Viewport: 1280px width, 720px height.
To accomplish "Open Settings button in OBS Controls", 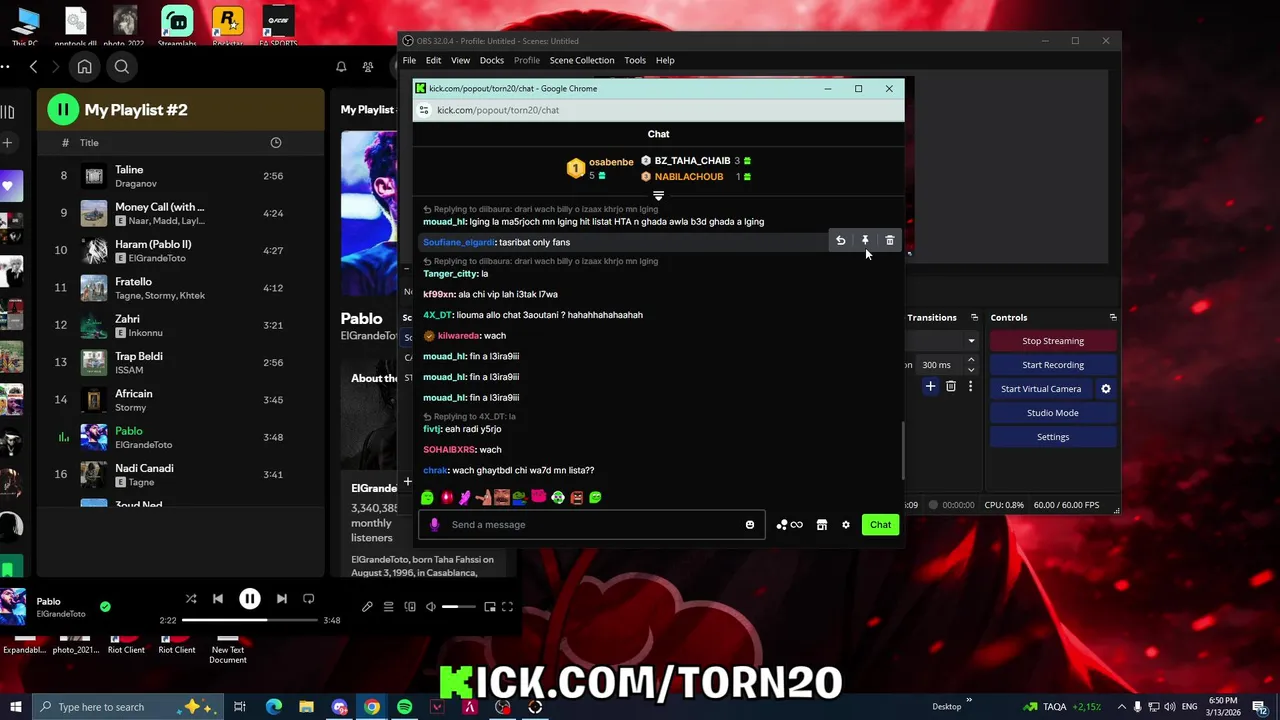I will point(1053,437).
